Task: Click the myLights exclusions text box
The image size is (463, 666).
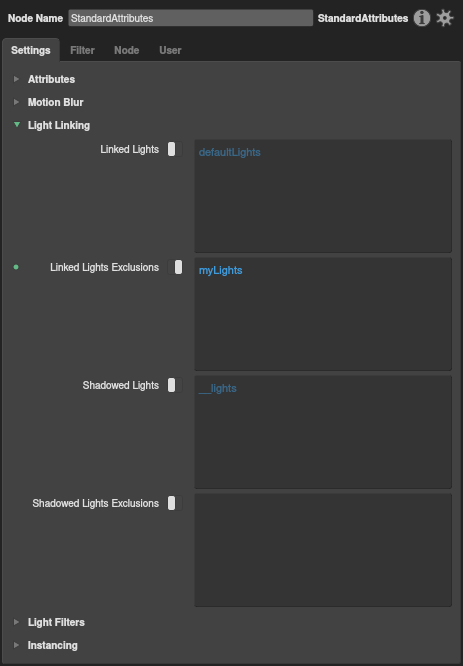Action: (323, 314)
